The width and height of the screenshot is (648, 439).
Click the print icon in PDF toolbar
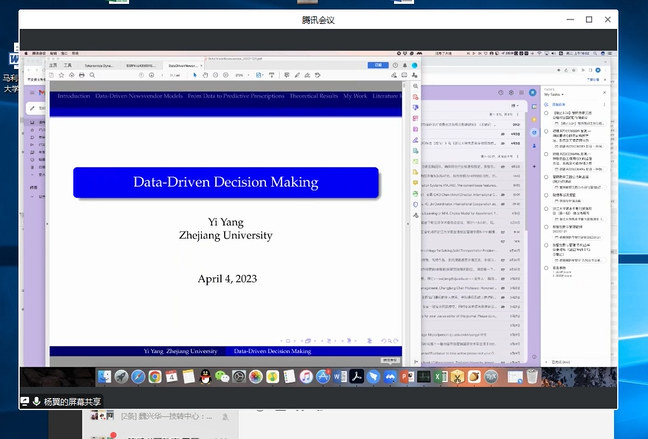pos(83,75)
